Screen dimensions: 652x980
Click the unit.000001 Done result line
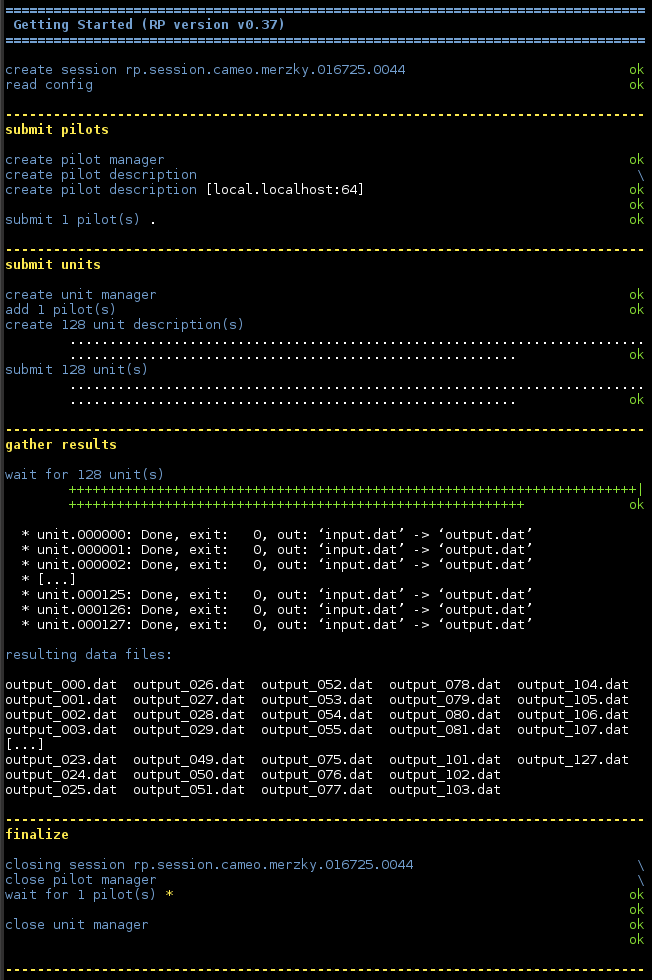pos(276,549)
